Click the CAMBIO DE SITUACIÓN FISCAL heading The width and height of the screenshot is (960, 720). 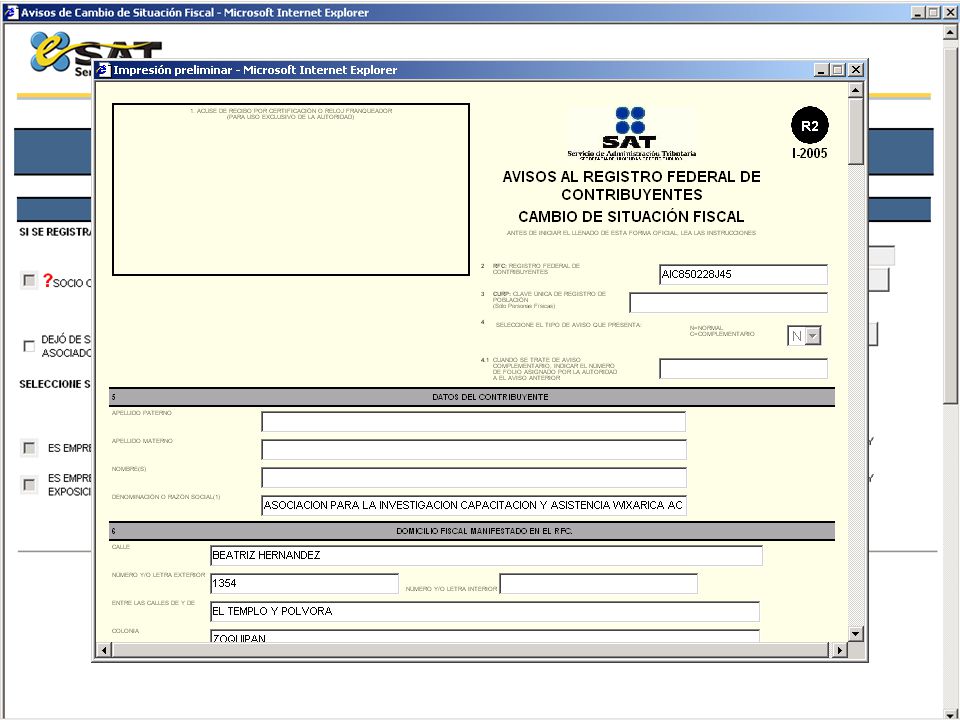click(631, 217)
